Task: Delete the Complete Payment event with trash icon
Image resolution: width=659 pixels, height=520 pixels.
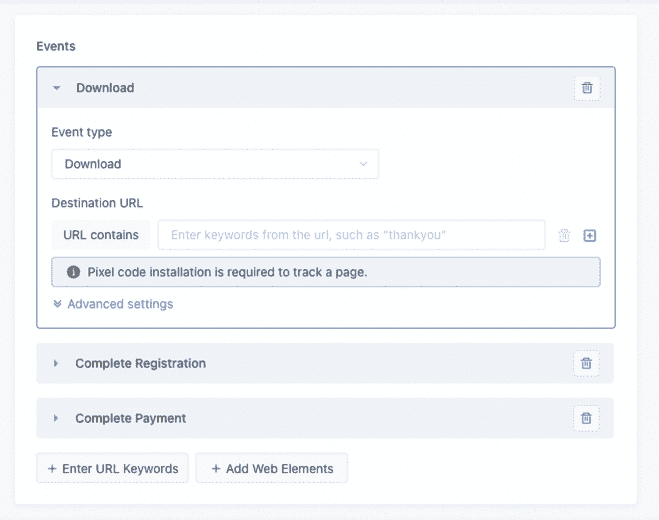Action: point(586,418)
